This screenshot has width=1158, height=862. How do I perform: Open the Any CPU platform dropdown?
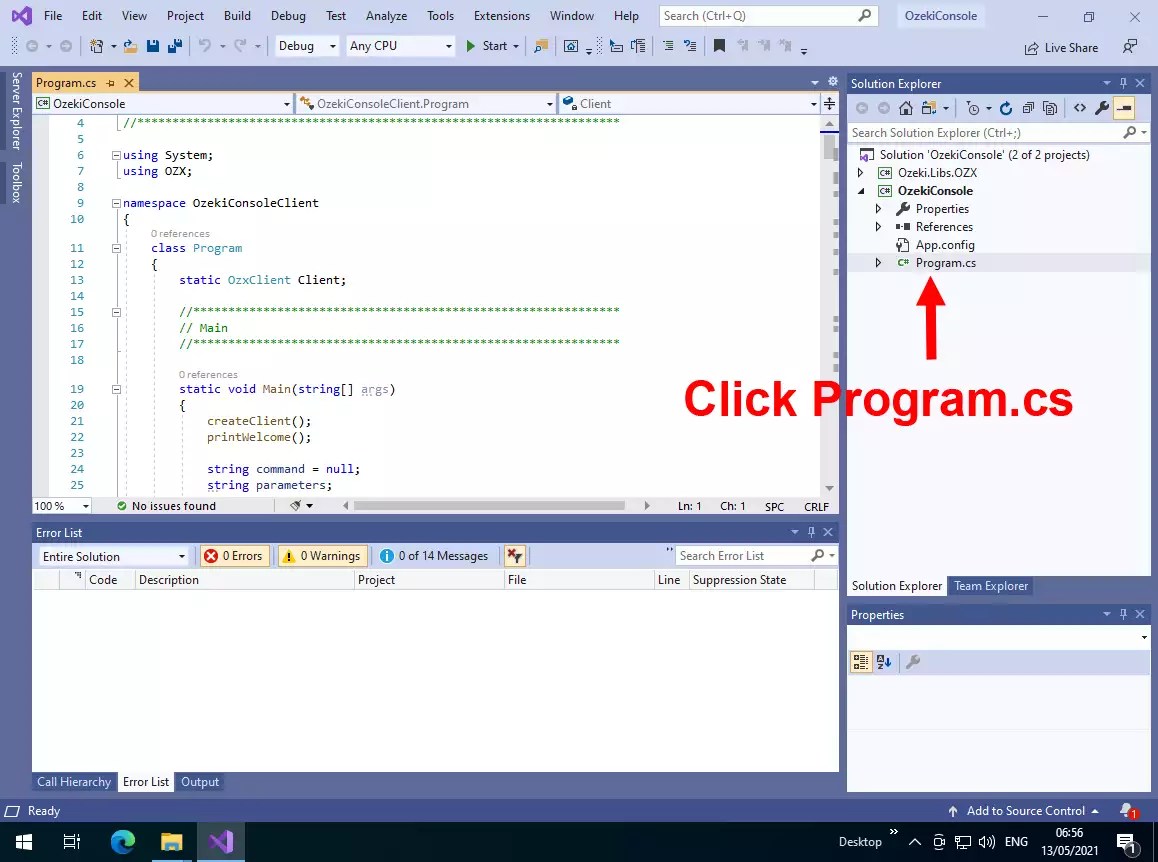point(400,45)
